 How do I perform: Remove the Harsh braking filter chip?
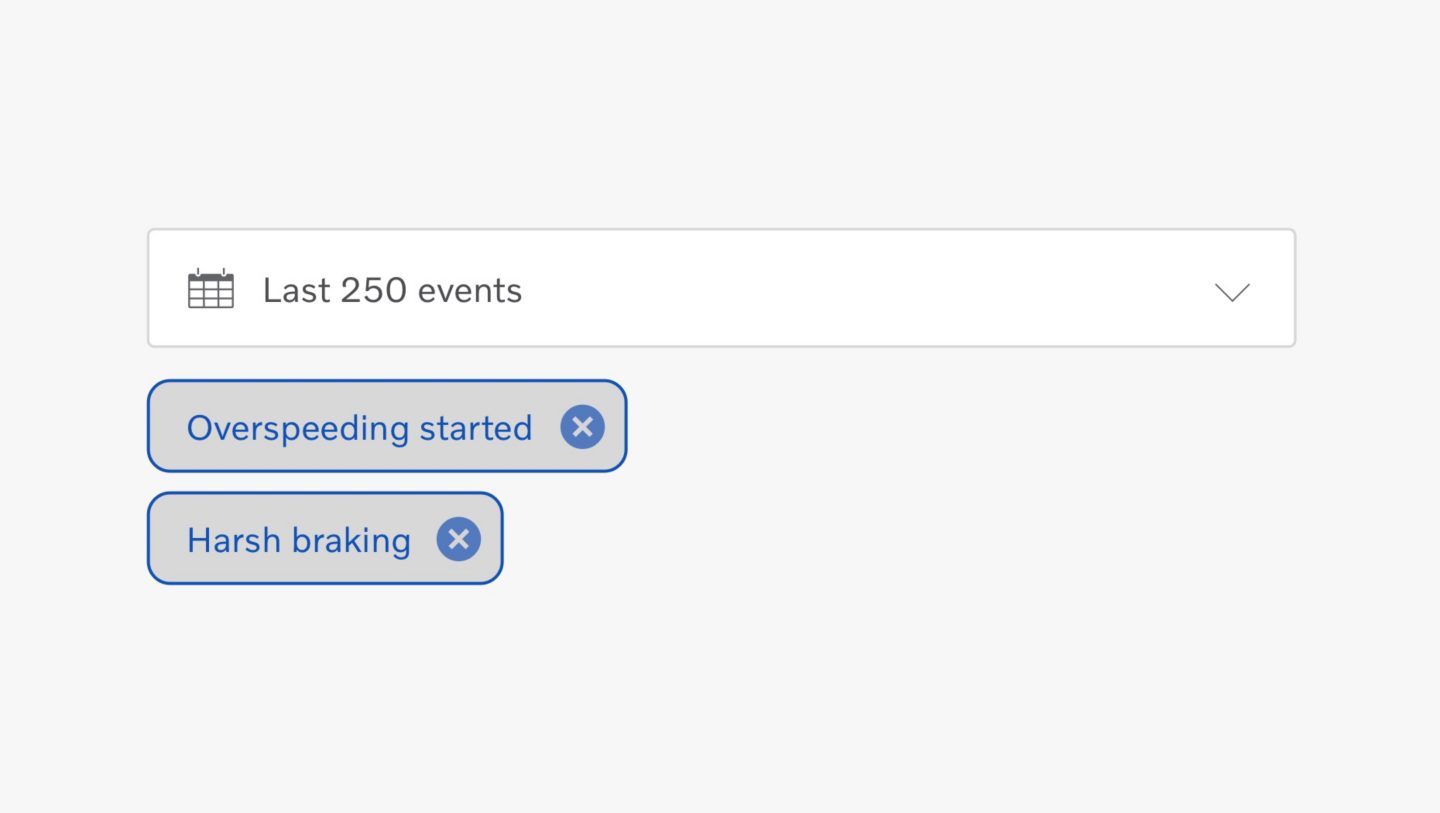[x=458, y=539]
